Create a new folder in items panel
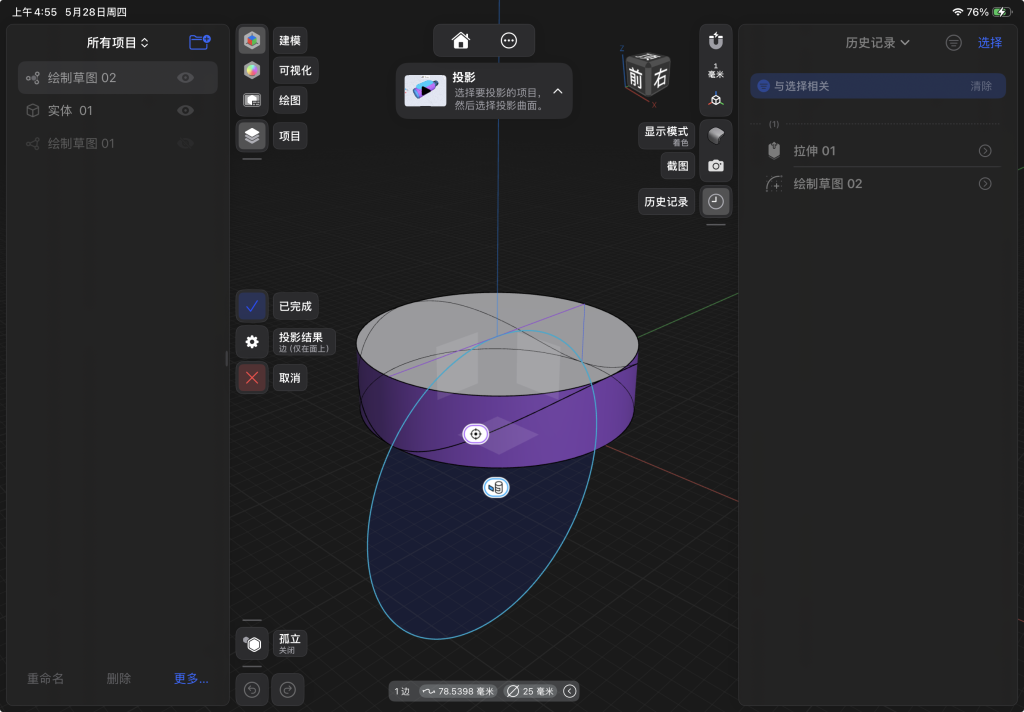Image resolution: width=1024 pixels, height=712 pixels. click(199, 42)
